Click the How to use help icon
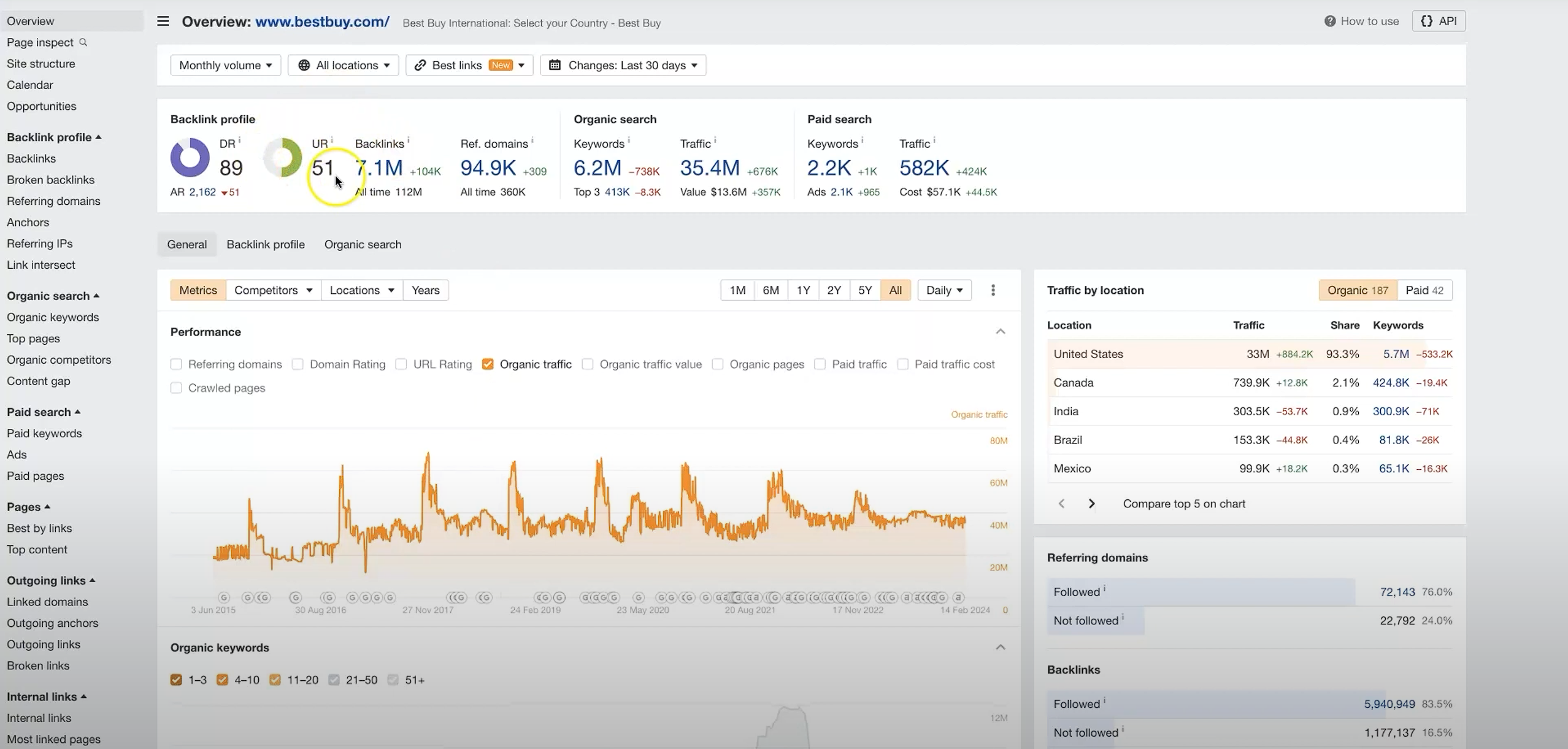Viewport: 1568px width, 749px height. pos(1329,21)
